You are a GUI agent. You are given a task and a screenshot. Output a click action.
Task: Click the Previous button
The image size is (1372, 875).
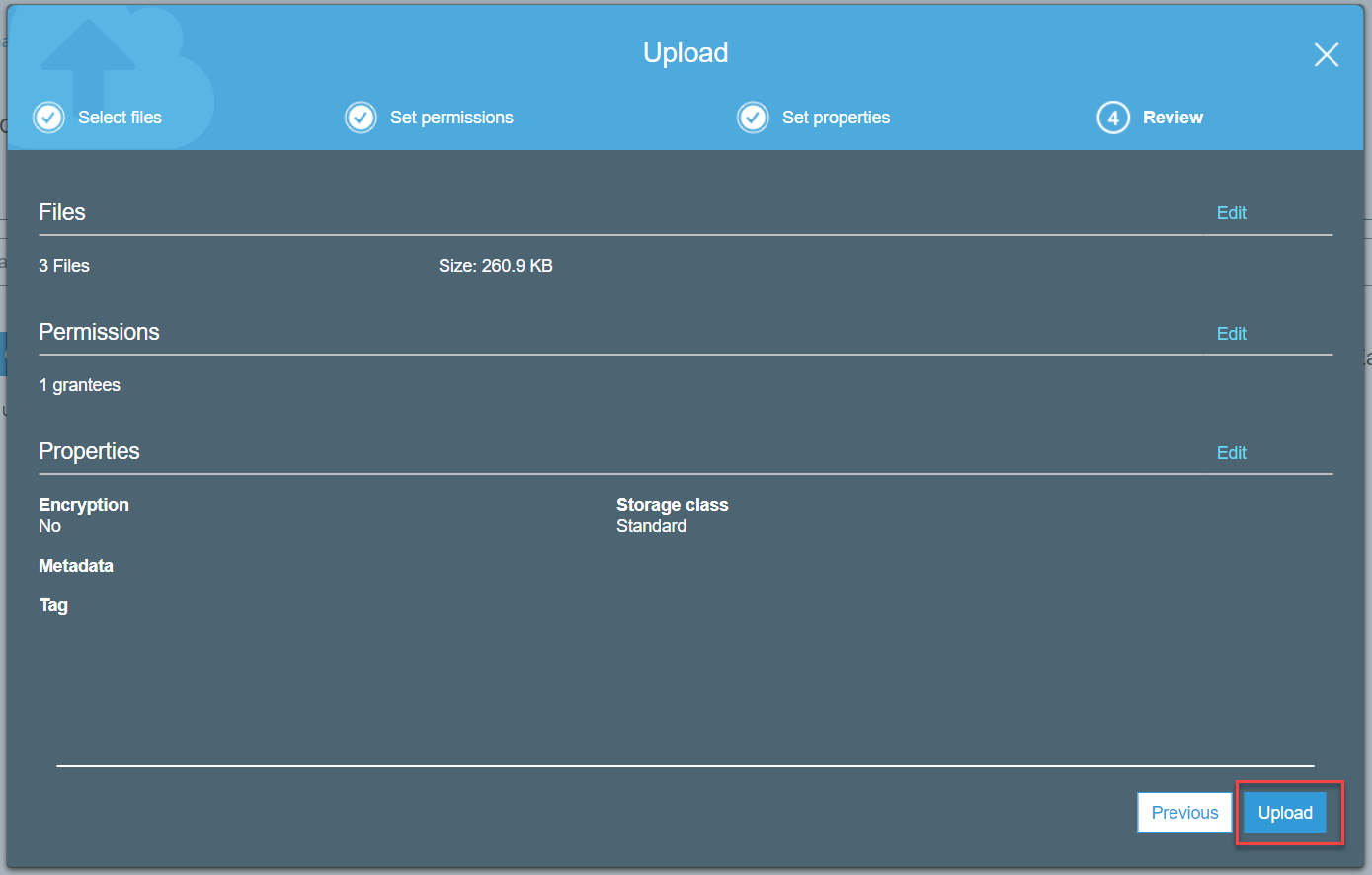click(1184, 813)
